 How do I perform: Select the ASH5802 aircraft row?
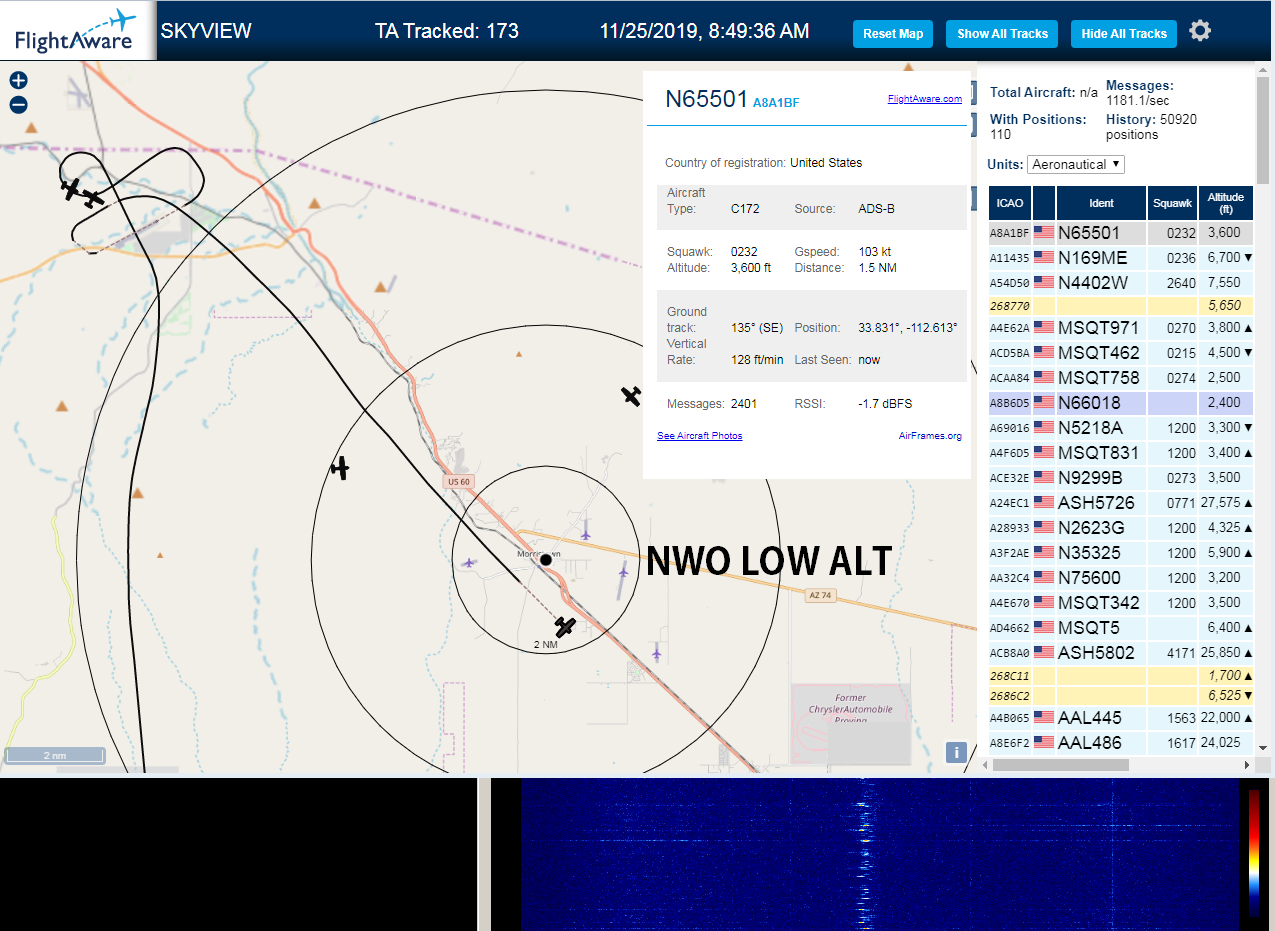[1121, 652]
